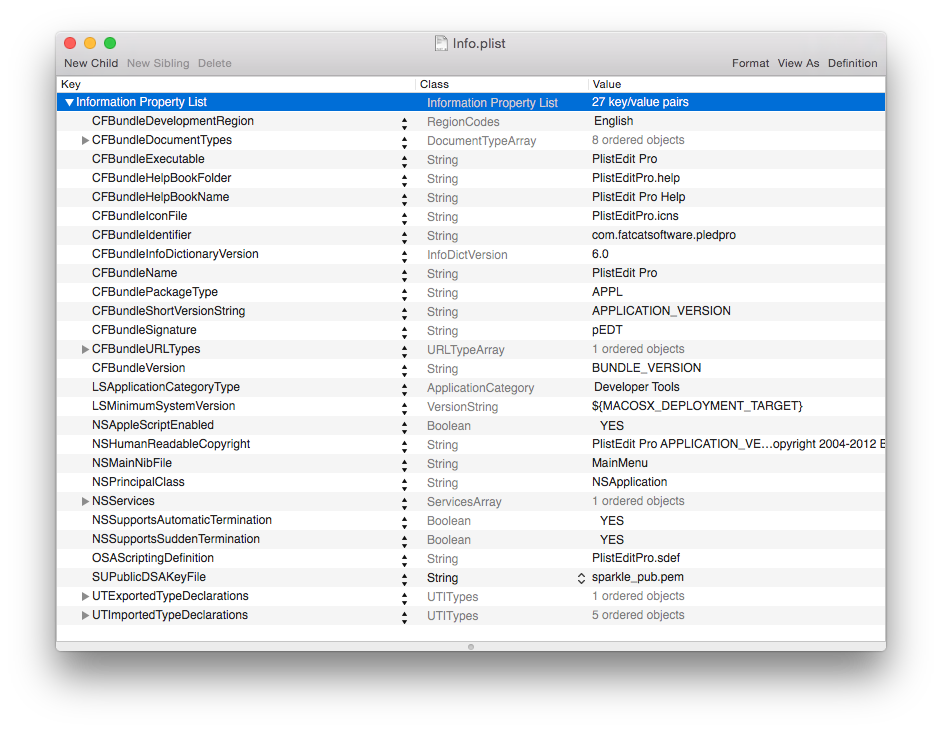Click the InfoDictVersion class cell
Image resolution: width=942 pixels, height=731 pixels.
(x=467, y=255)
